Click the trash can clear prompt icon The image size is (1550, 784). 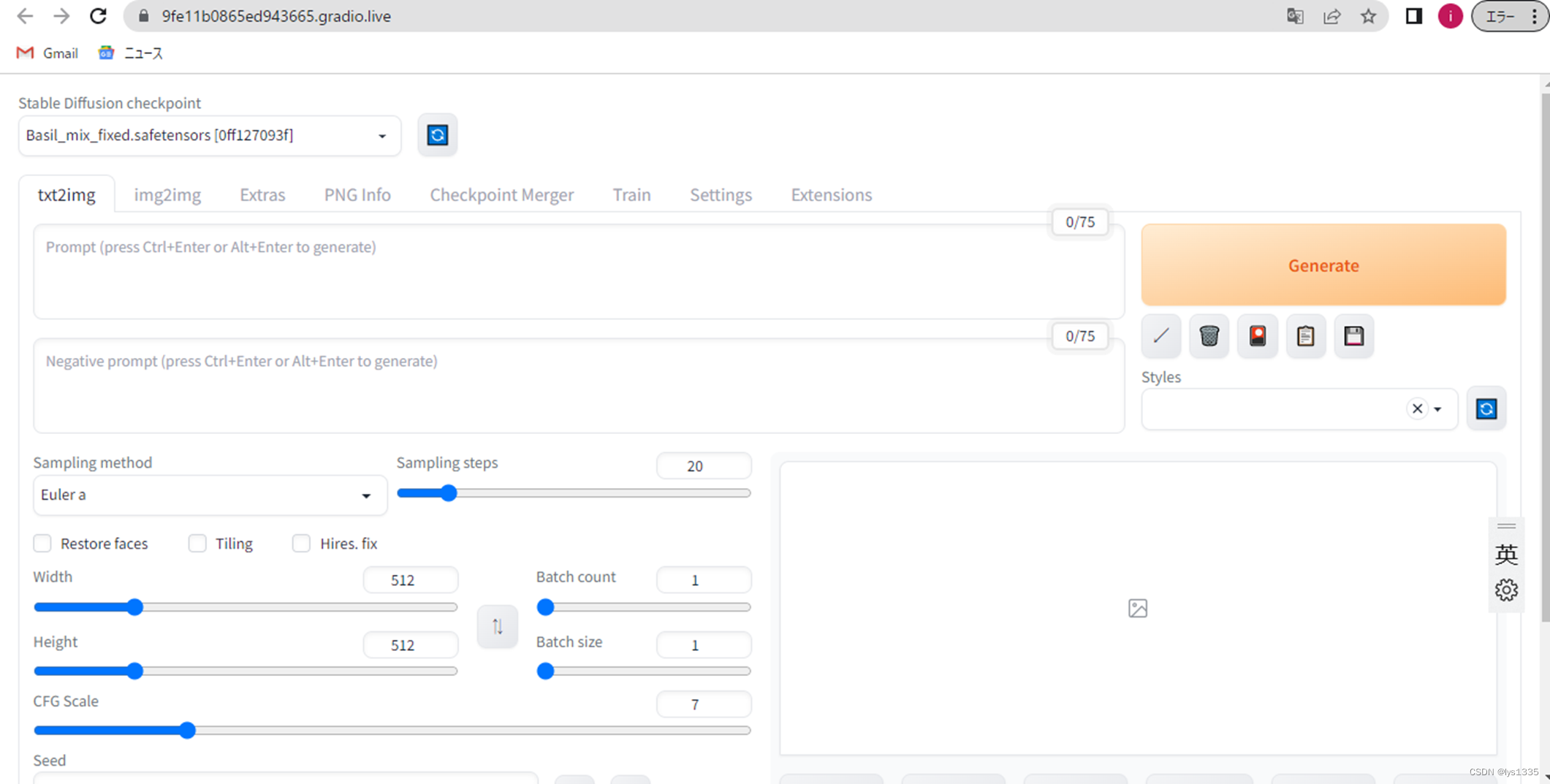[x=1209, y=336]
